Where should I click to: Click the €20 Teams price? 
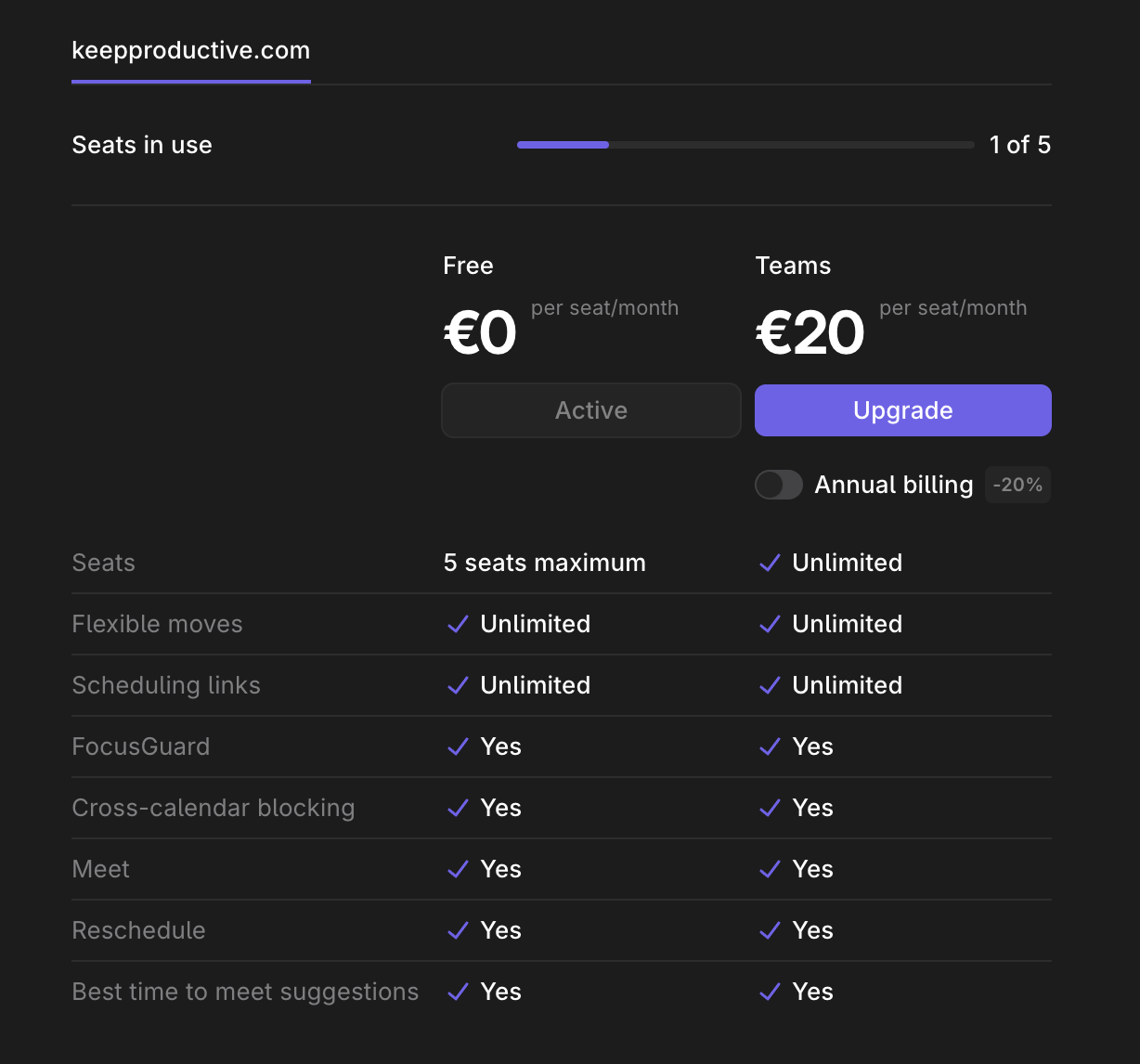[x=810, y=333]
